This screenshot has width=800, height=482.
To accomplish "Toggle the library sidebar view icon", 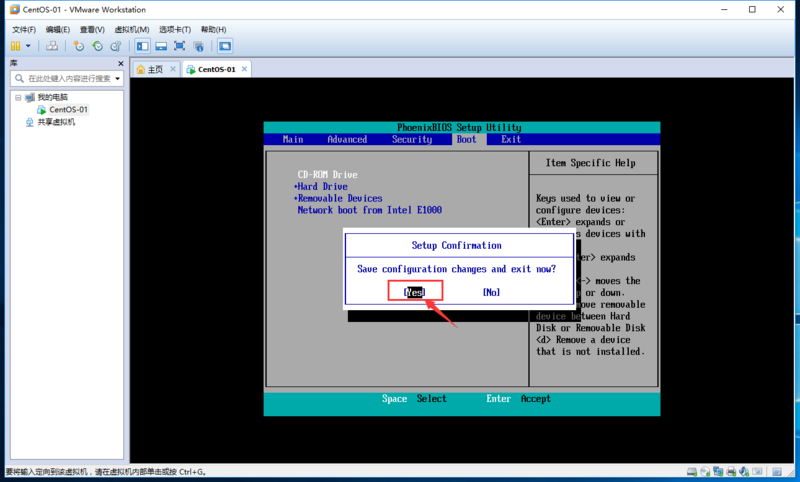I will click(x=142, y=46).
